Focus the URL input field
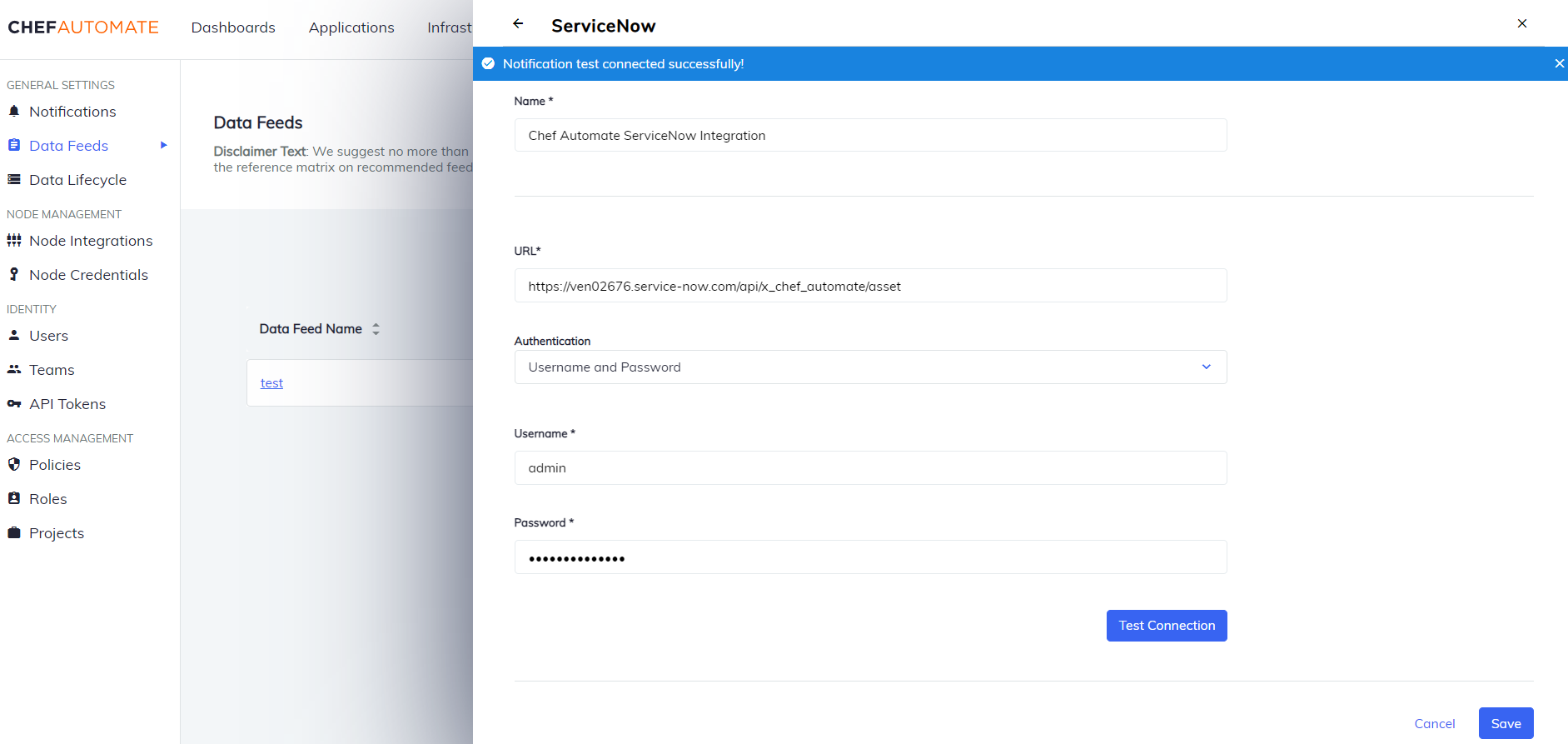Image resolution: width=1568 pixels, height=744 pixels. pyautogui.click(x=870, y=286)
